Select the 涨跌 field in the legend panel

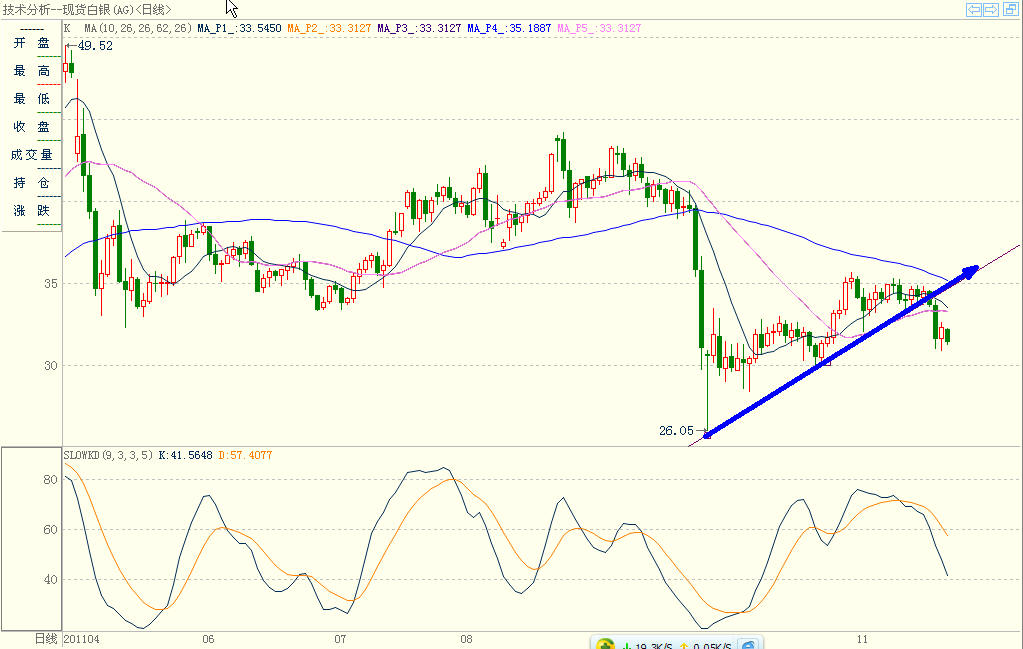pyautogui.click(x=31, y=211)
